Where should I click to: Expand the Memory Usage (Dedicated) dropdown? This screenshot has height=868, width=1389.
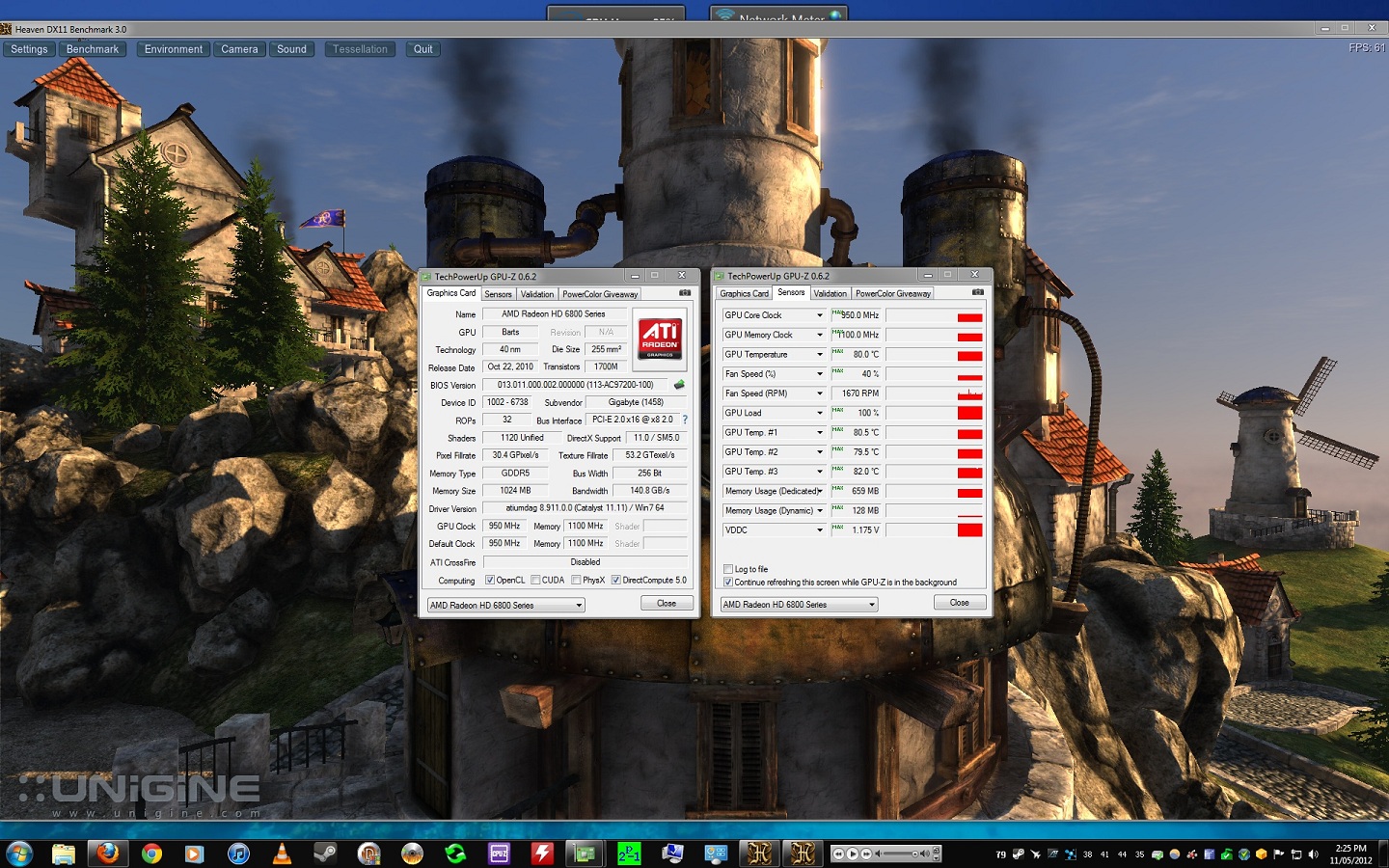820,491
